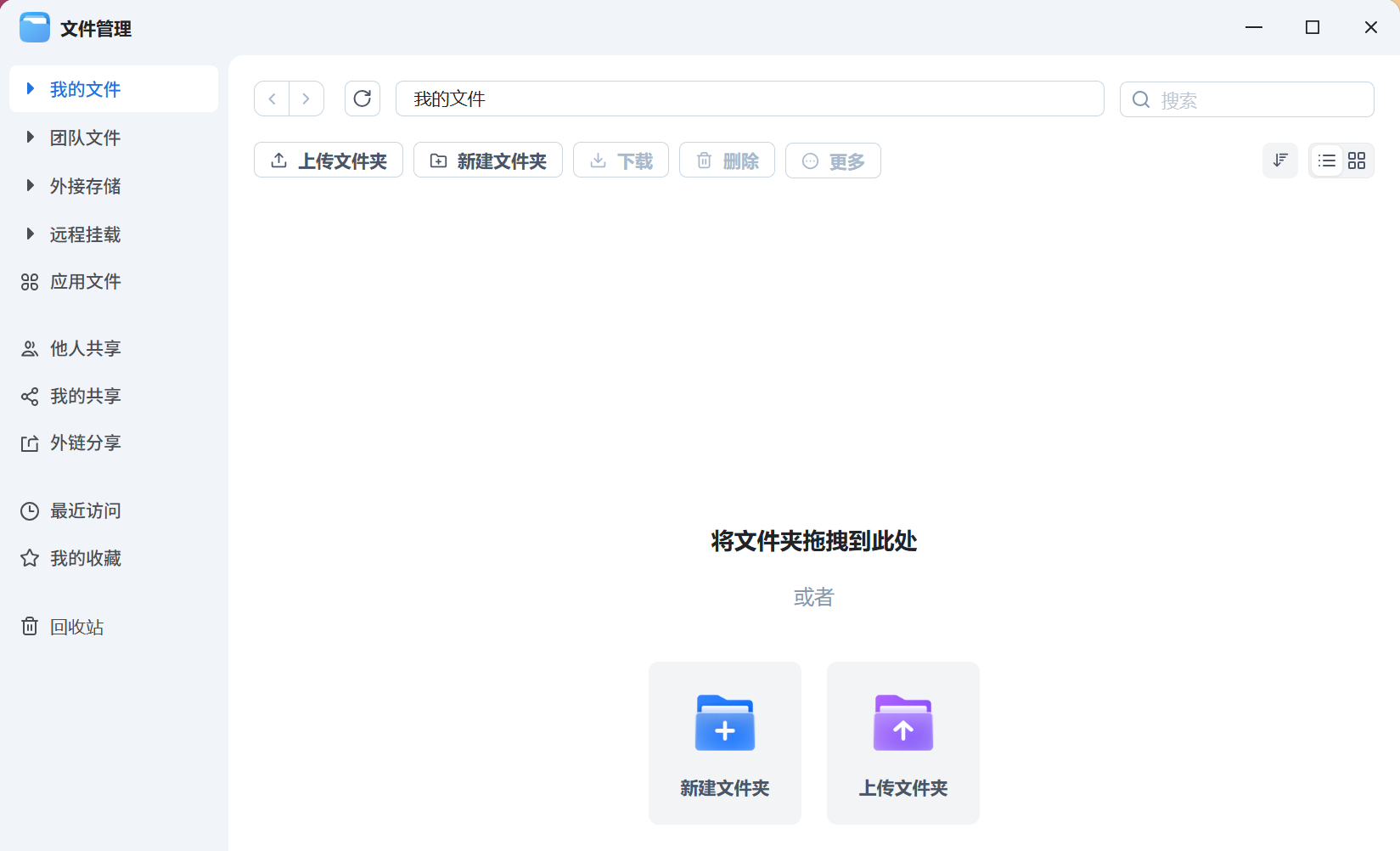Click the 新建文件夹 toolbar button
This screenshot has width=1400, height=851.
pos(487,160)
